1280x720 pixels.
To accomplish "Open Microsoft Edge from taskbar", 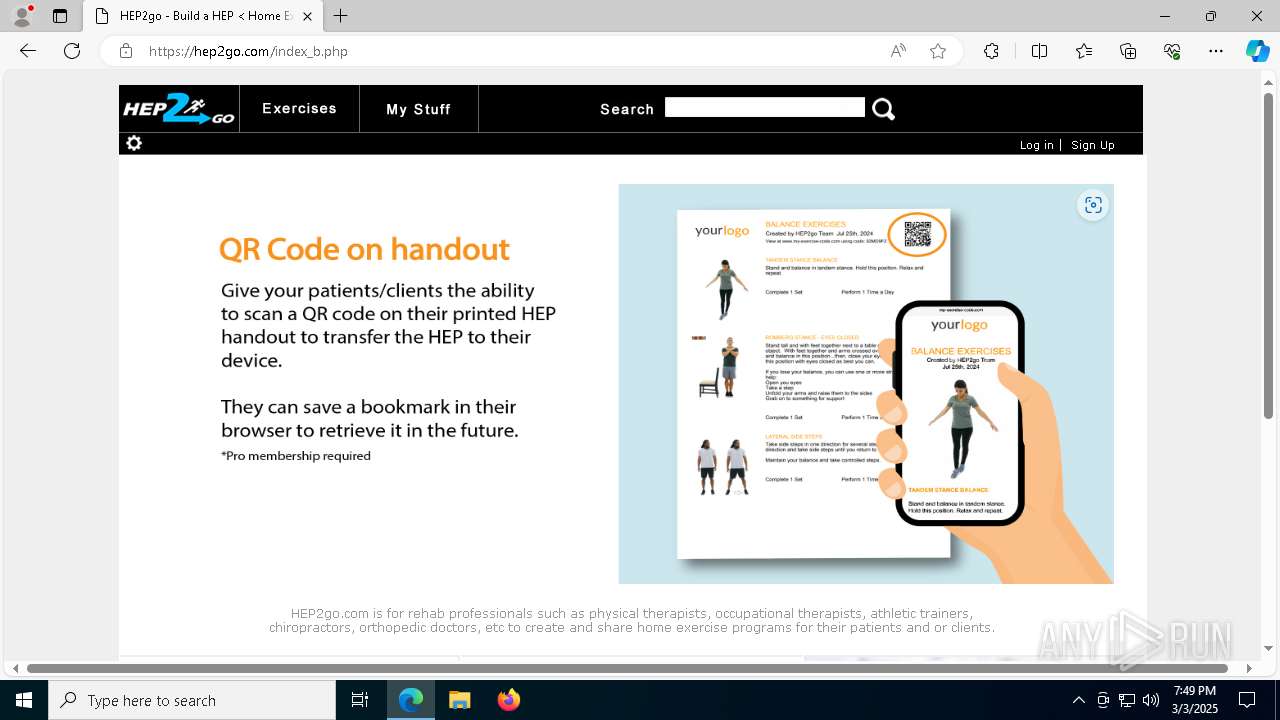I will tap(411, 700).
